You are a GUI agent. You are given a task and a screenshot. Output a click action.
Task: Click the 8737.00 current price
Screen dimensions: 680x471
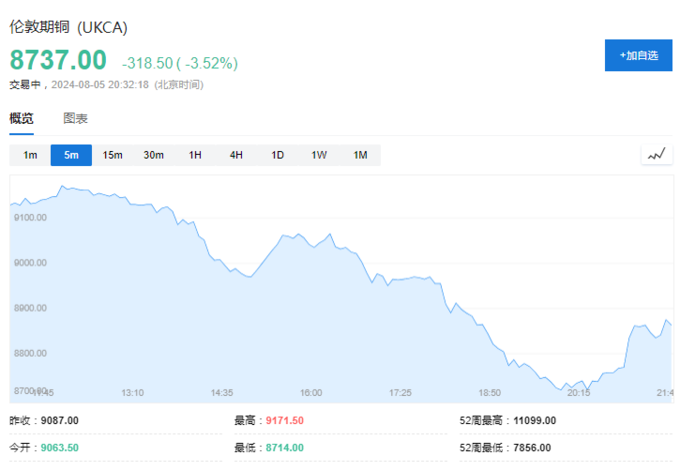tap(58, 60)
